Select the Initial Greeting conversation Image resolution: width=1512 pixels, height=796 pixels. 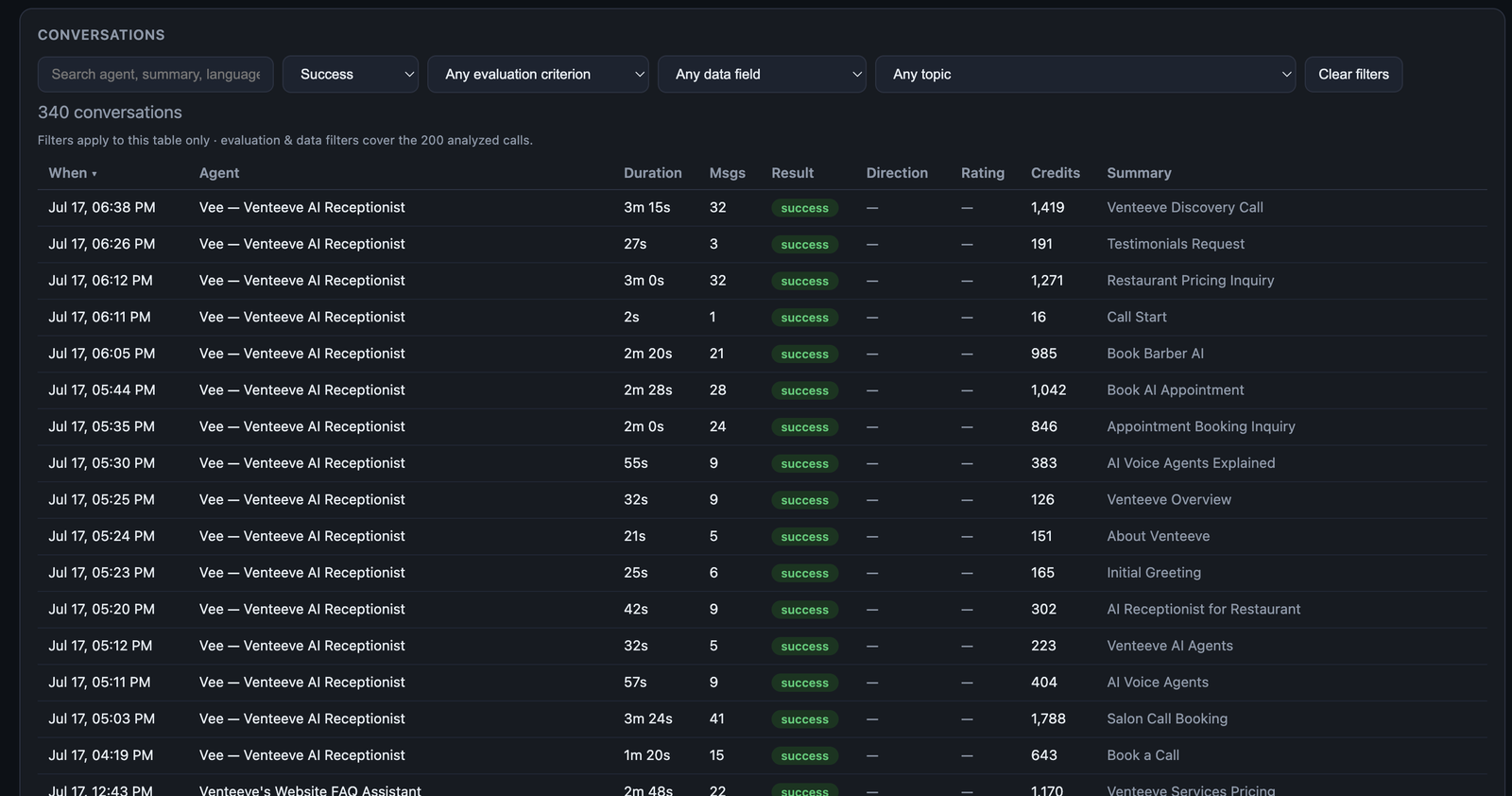(x=762, y=573)
